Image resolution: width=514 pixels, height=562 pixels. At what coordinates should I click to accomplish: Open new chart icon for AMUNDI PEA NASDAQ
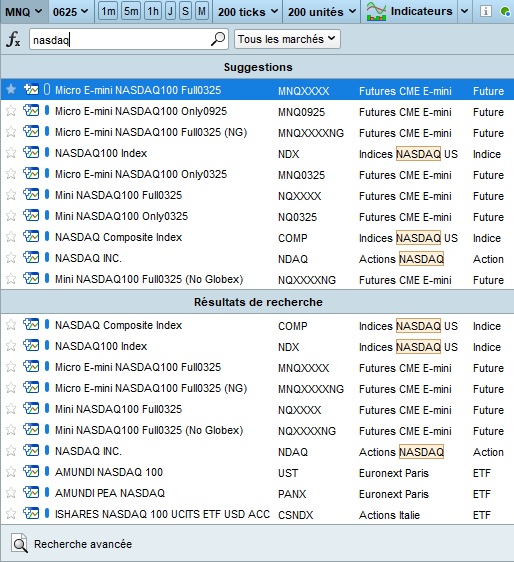click(31, 492)
